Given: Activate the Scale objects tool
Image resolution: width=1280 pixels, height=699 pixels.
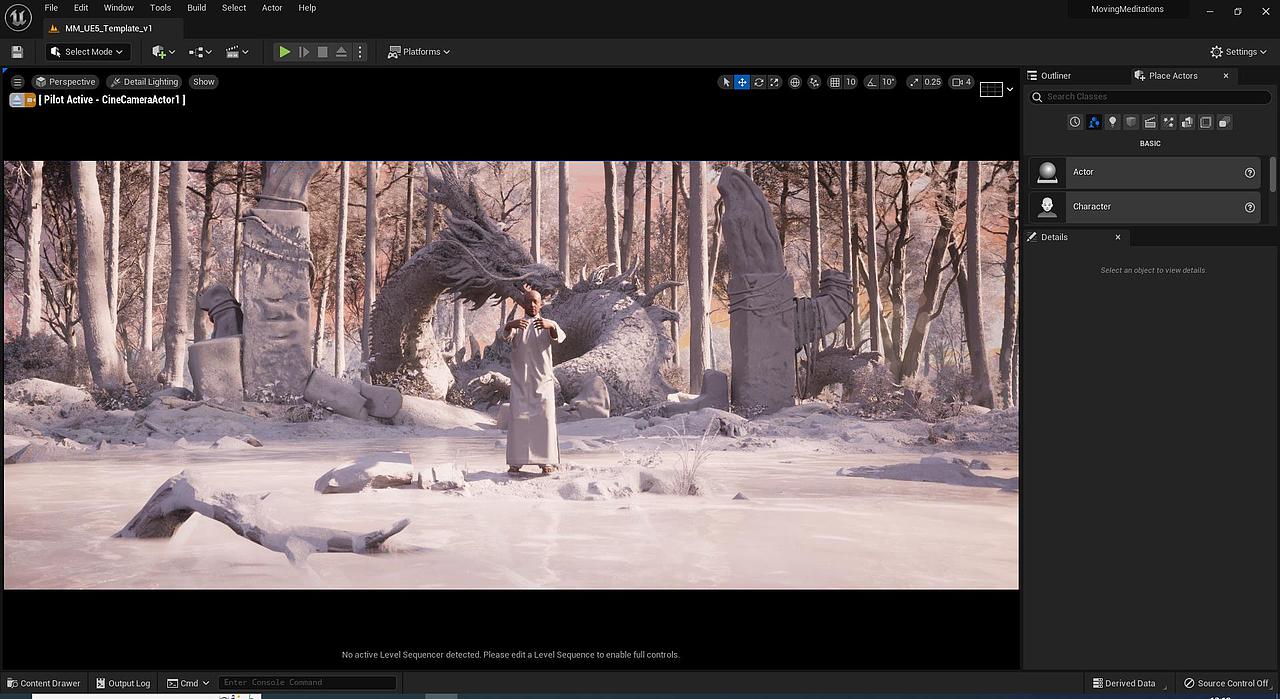Looking at the screenshot, I should [774, 82].
